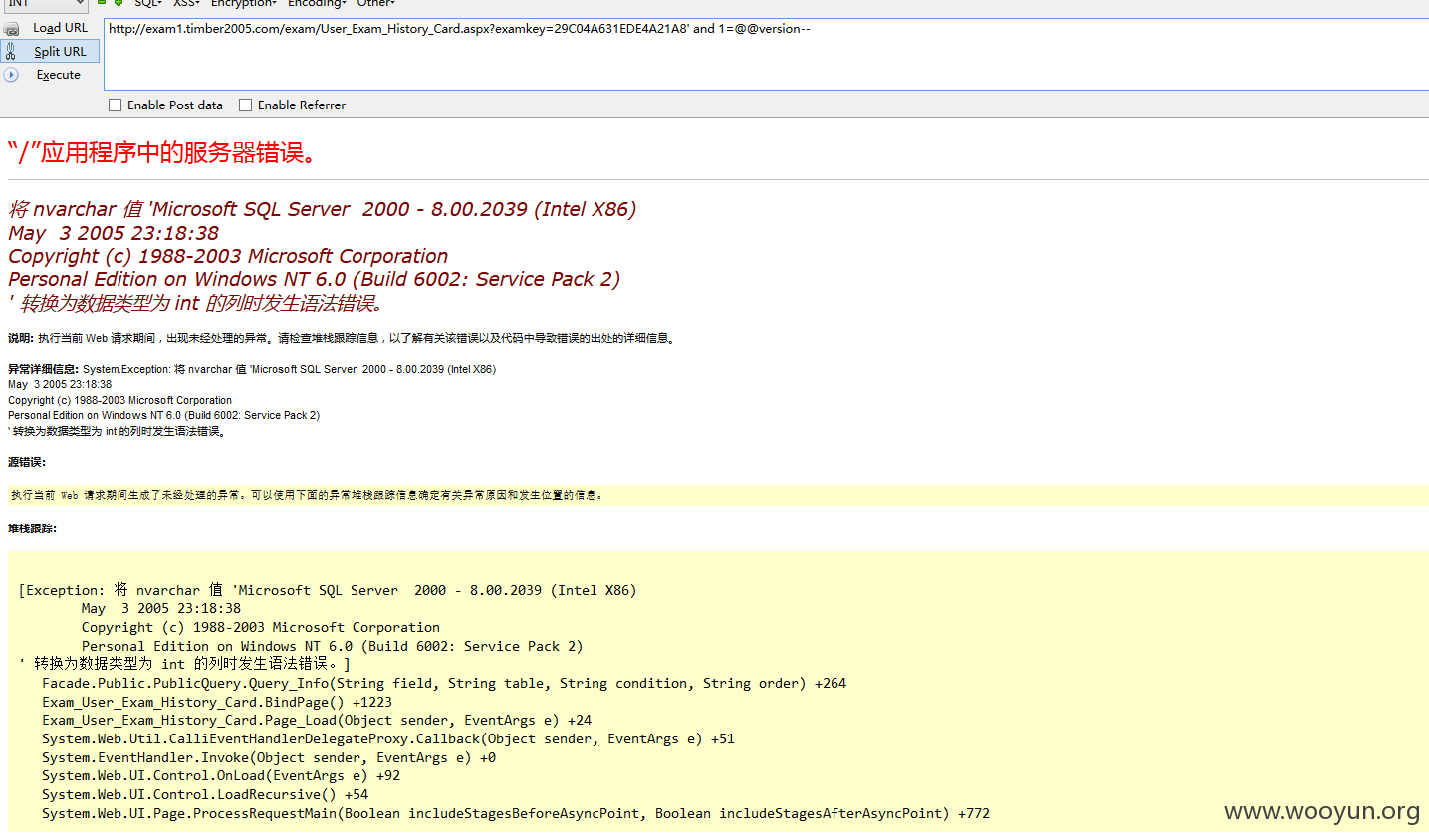Click 'Facade.Public.PublicQuery.Query_Info' stack line
Screen dimensions: 1429x840
click(444, 683)
